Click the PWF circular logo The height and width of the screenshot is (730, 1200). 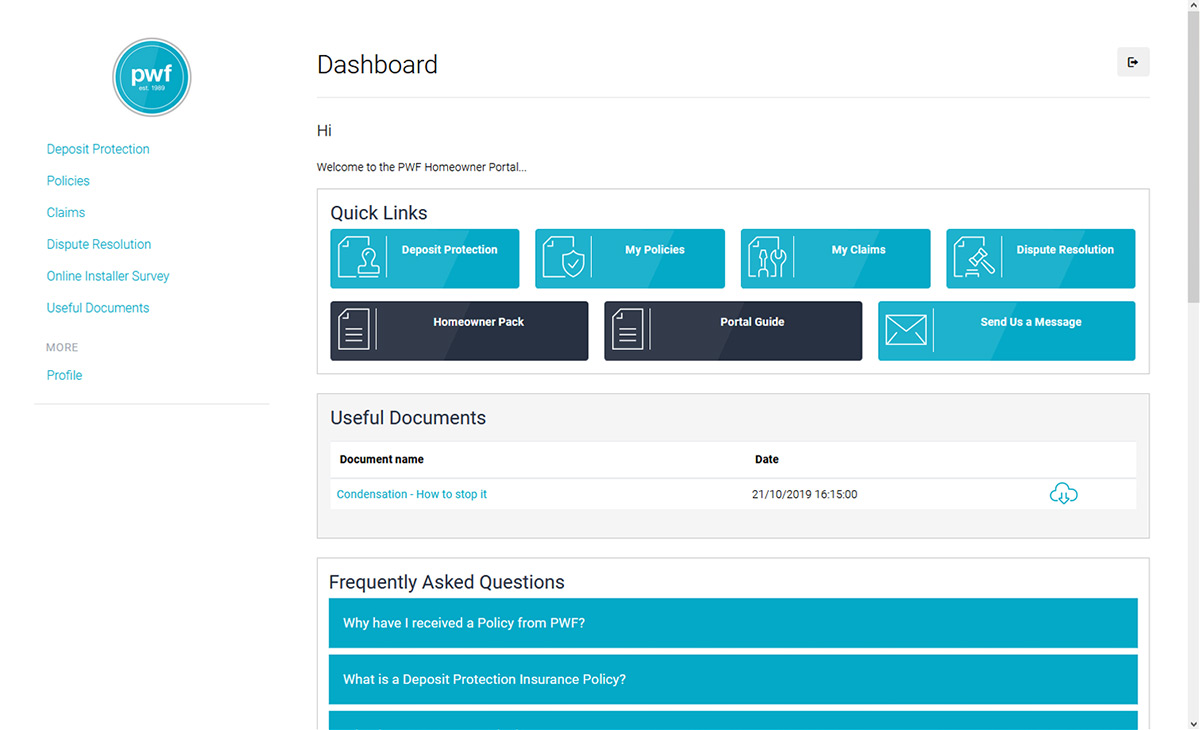[152, 77]
